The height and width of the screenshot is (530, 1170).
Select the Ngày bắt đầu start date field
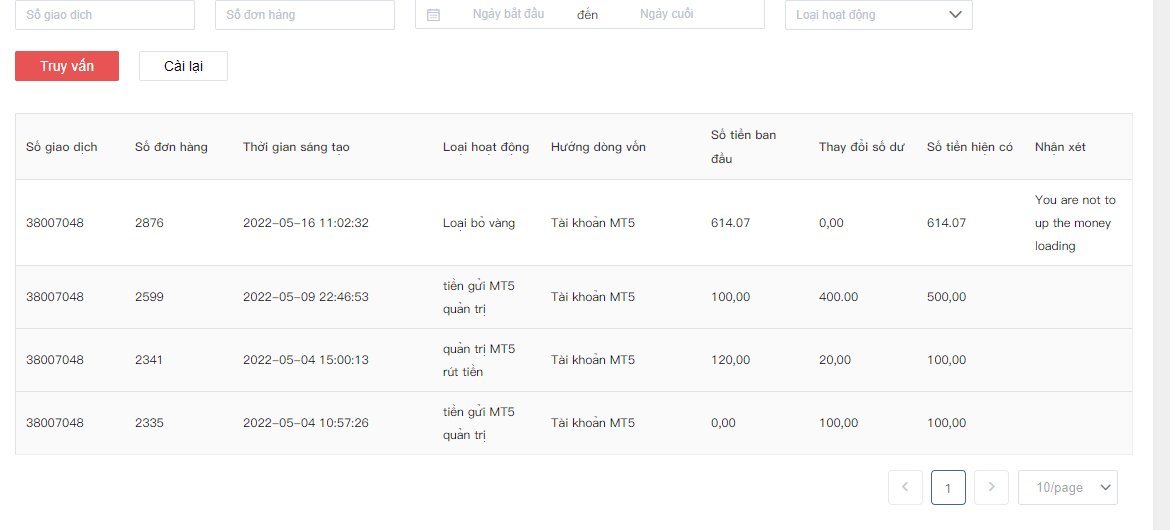(x=508, y=14)
